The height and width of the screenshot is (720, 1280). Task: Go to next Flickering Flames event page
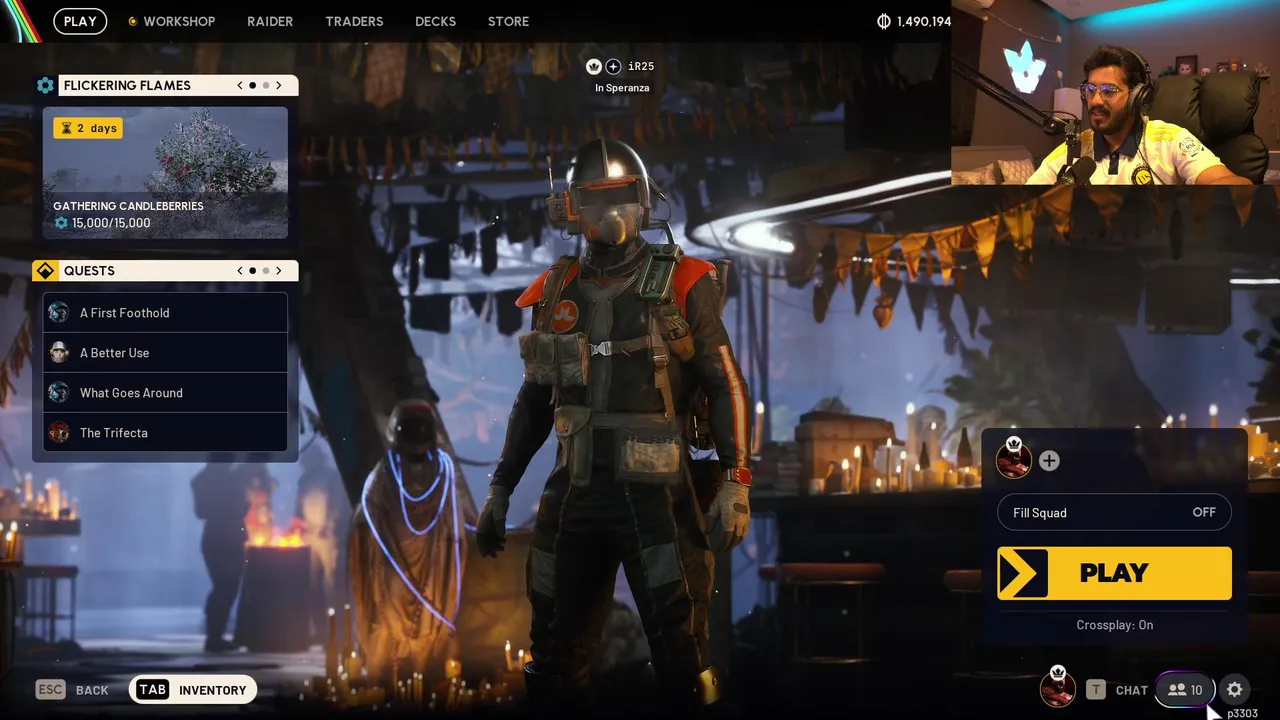pos(279,85)
